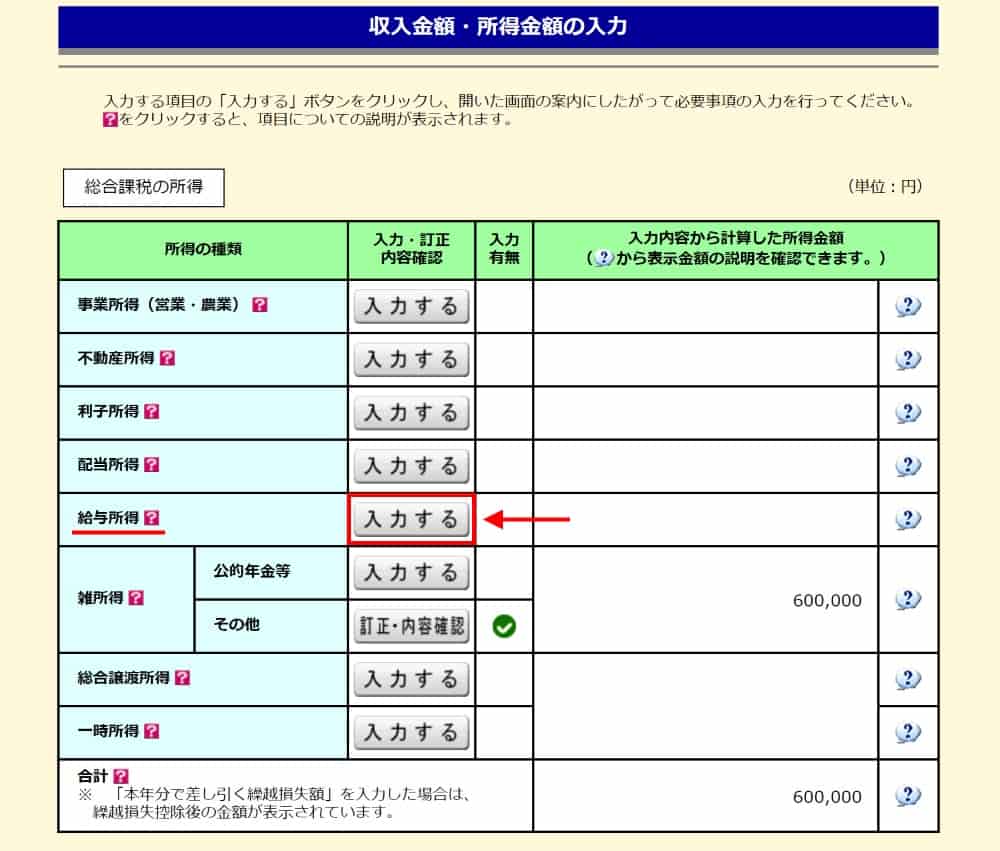The height and width of the screenshot is (851, 1000).
Task: Click red question icon beside 給与所得
Action: point(152,518)
